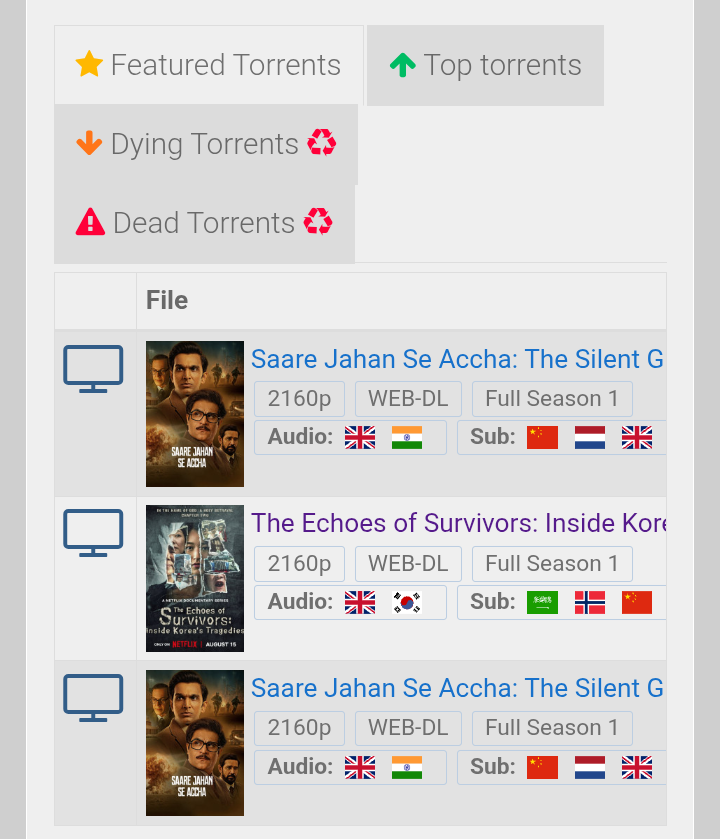Image resolution: width=720 pixels, height=839 pixels.
Task: Click the TV monitor icon in last Saare Jahan row
Action: click(93, 698)
